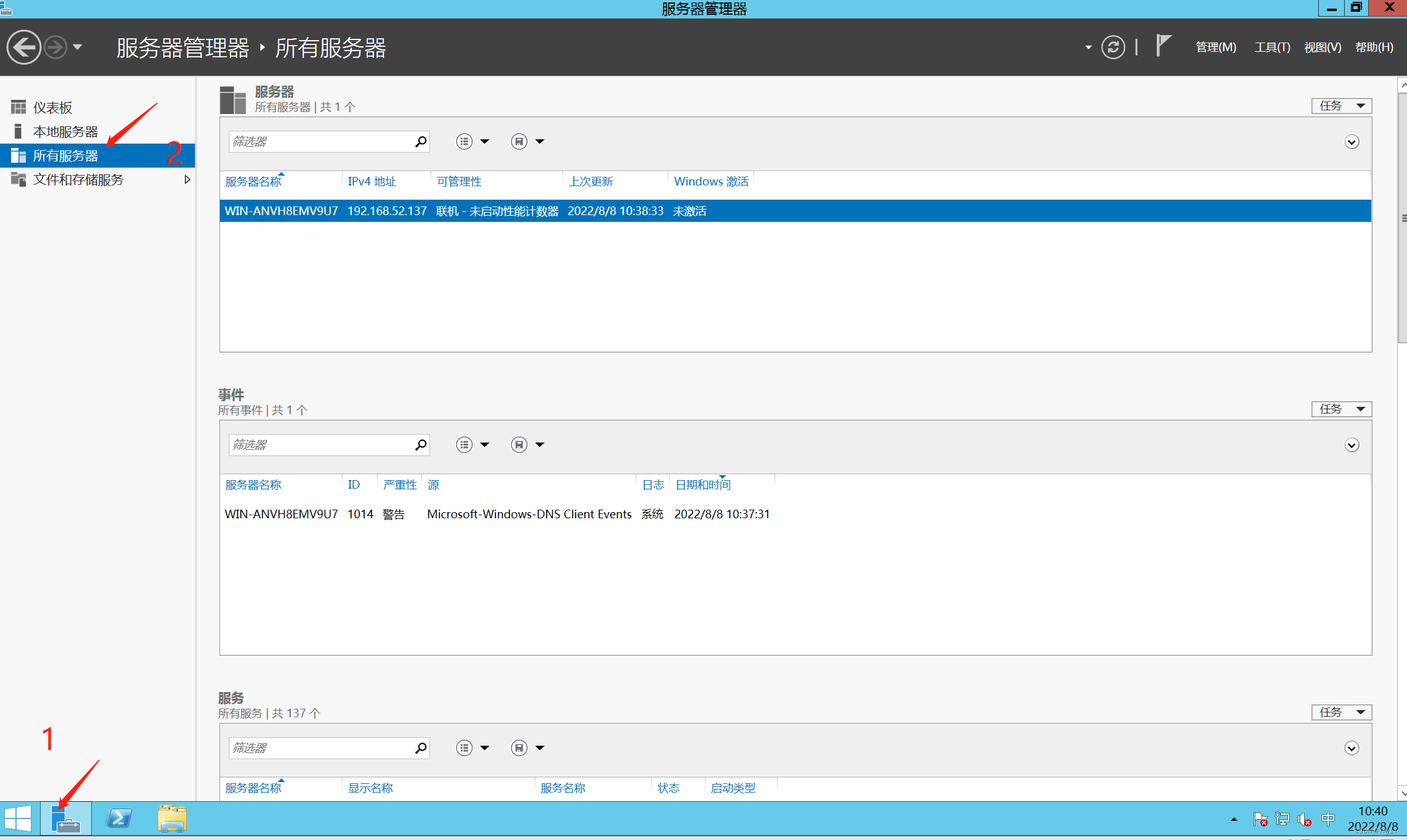Open the 任务 dropdown for servers section

[1341, 106]
